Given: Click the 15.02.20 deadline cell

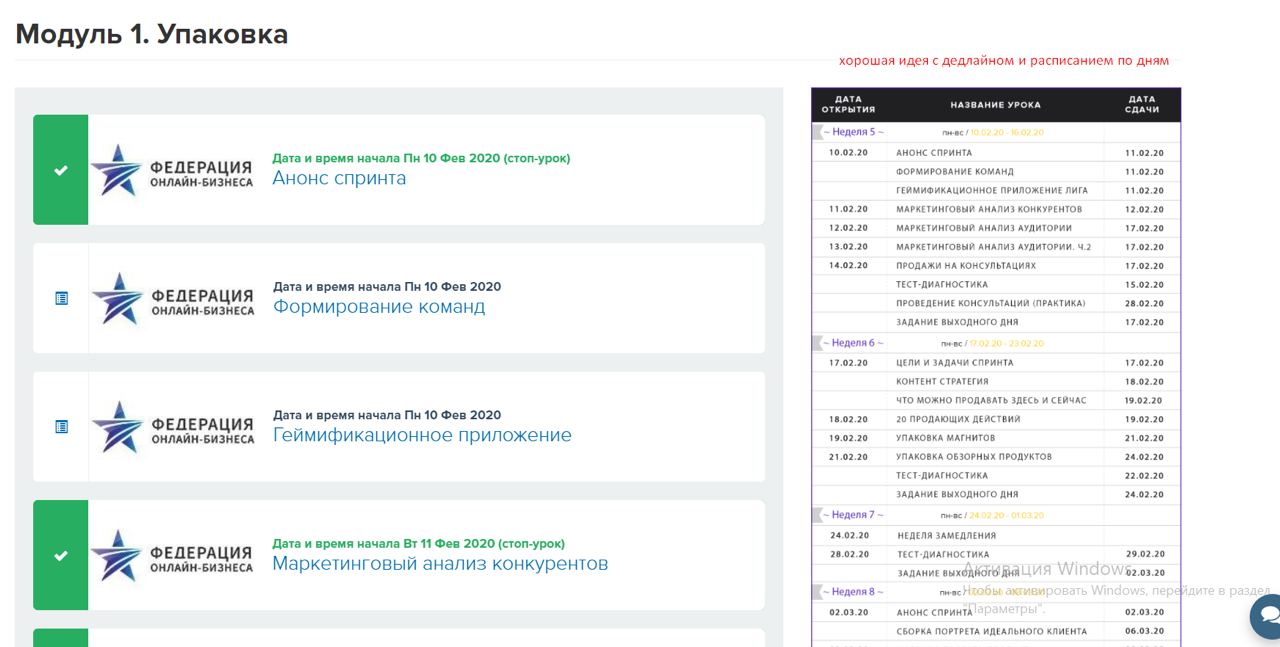Looking at the screenshot, I should pos(1144,285).
